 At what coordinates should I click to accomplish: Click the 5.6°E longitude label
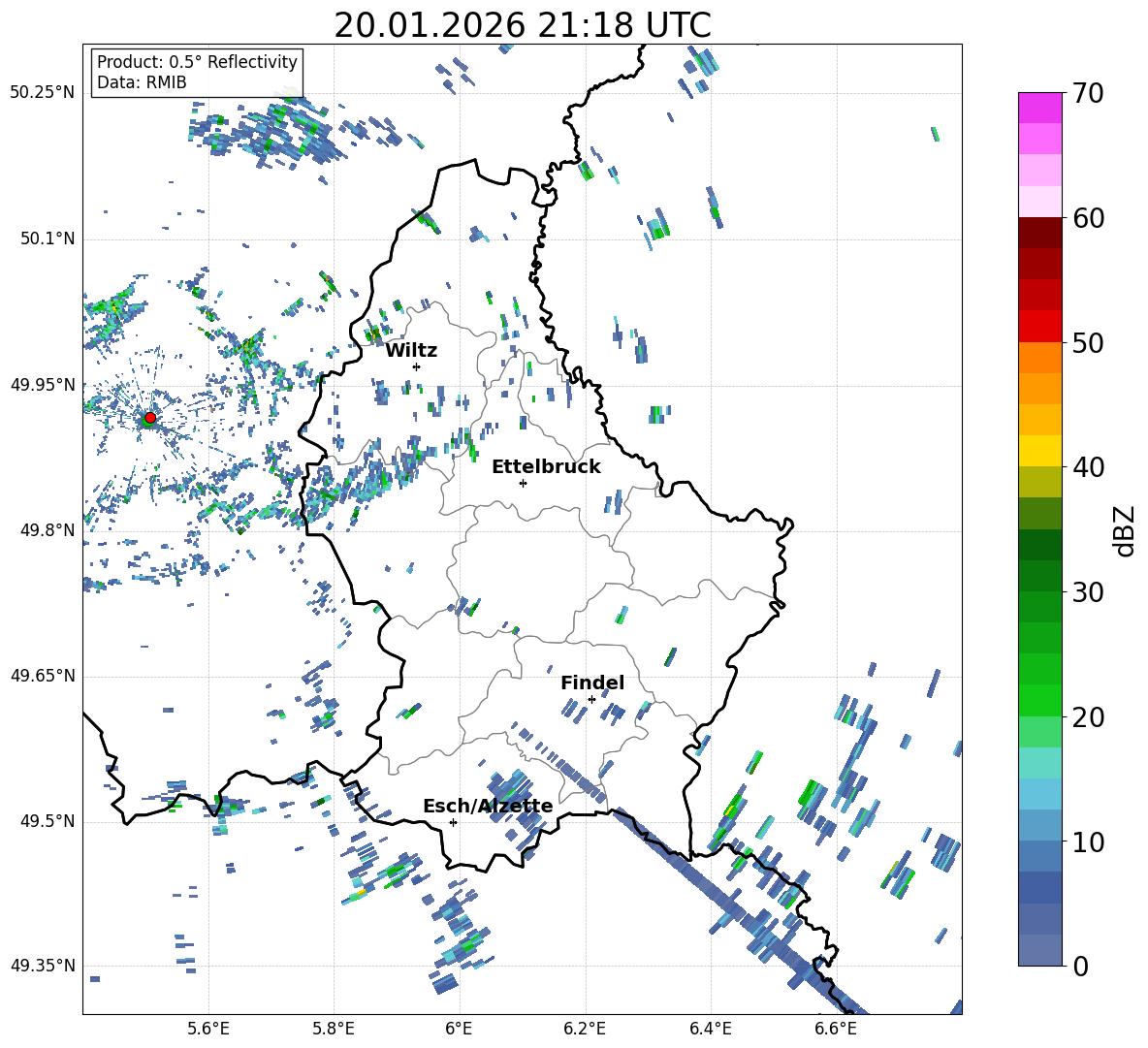pyautogui.click(x=208, y=1029)
